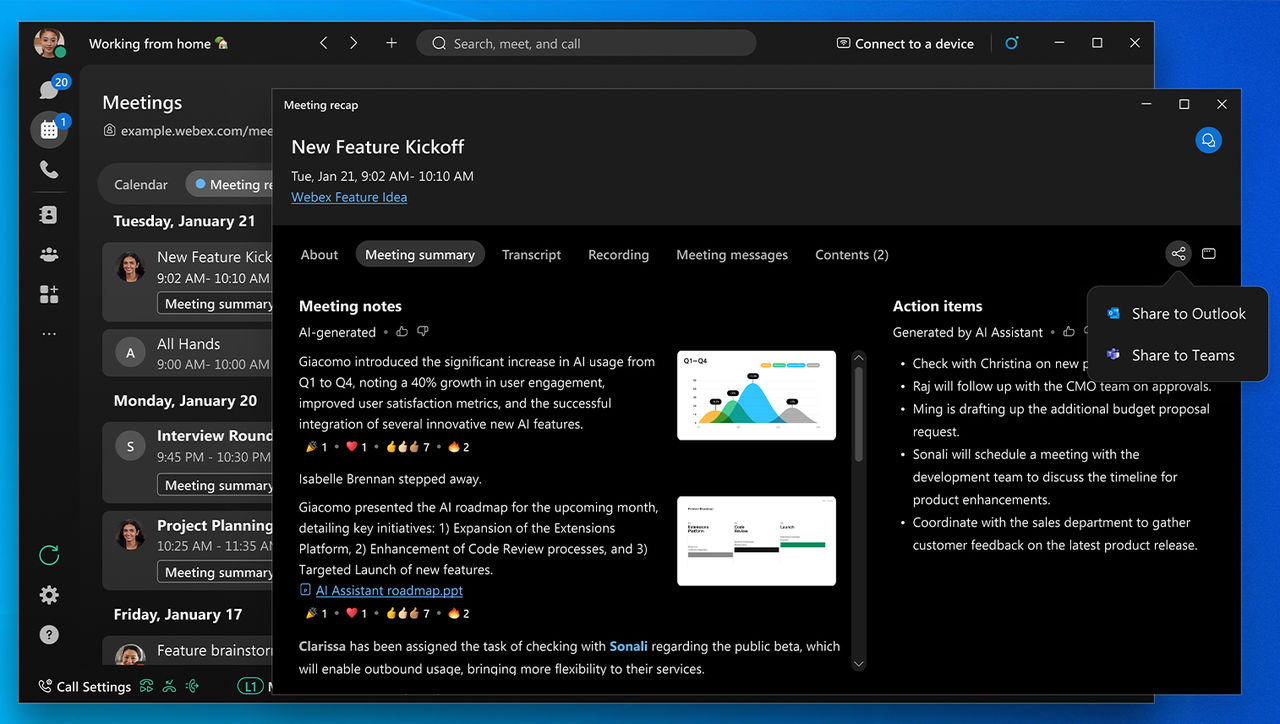Open the Calling phone icon in sidebar
Viewport: 1280px width, 724px height.
49,170
